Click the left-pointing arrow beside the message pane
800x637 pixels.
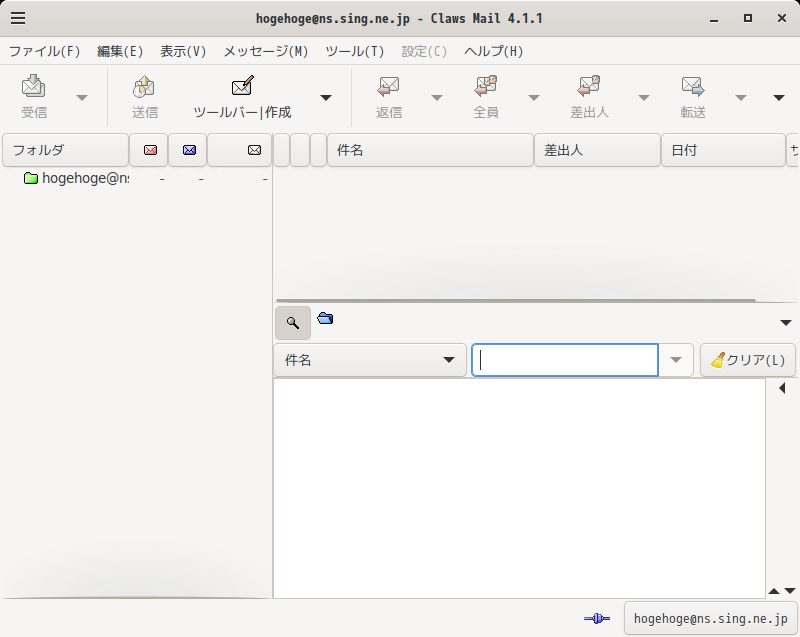[x=782, y=389]
